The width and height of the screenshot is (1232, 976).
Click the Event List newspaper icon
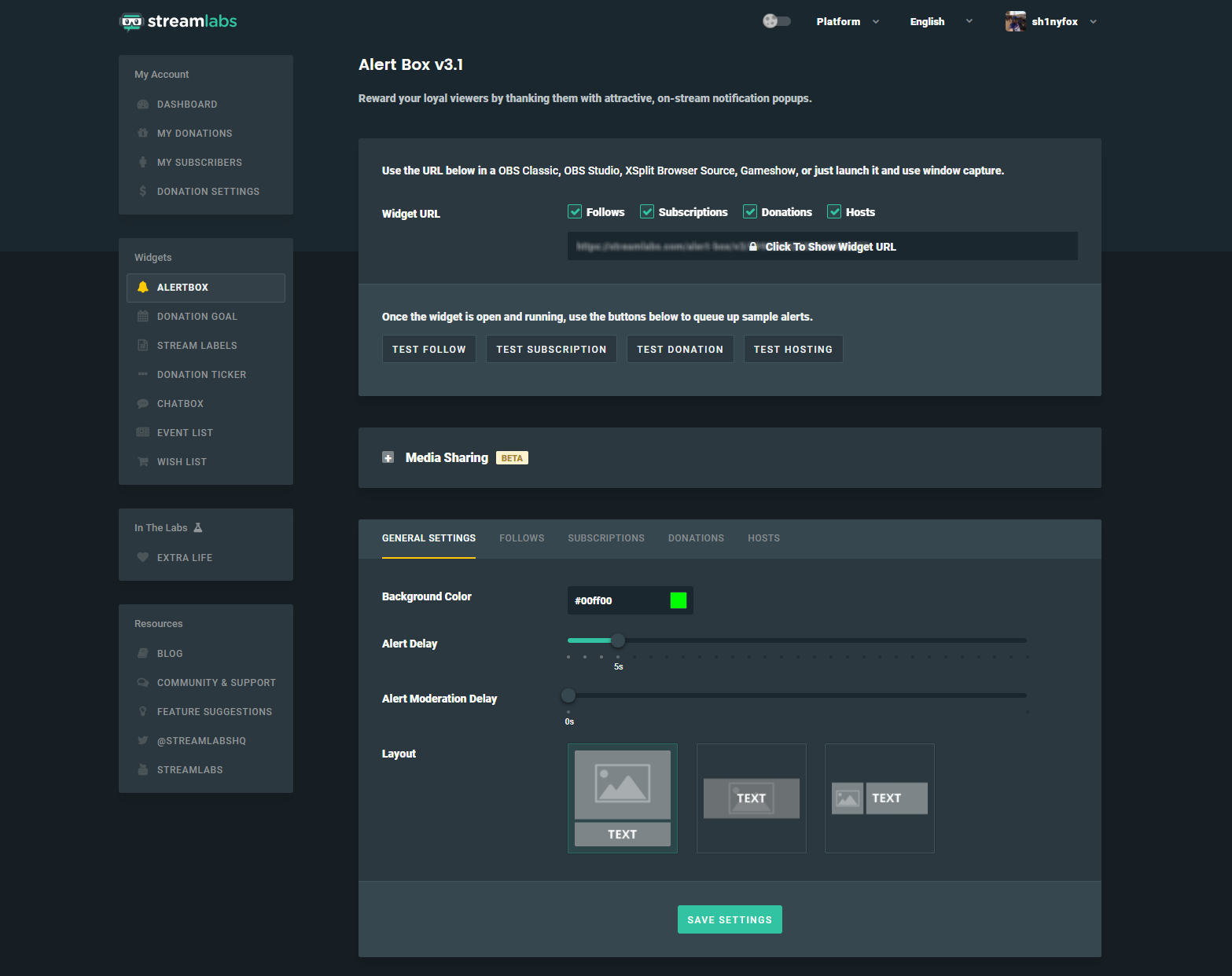[143, 433]
